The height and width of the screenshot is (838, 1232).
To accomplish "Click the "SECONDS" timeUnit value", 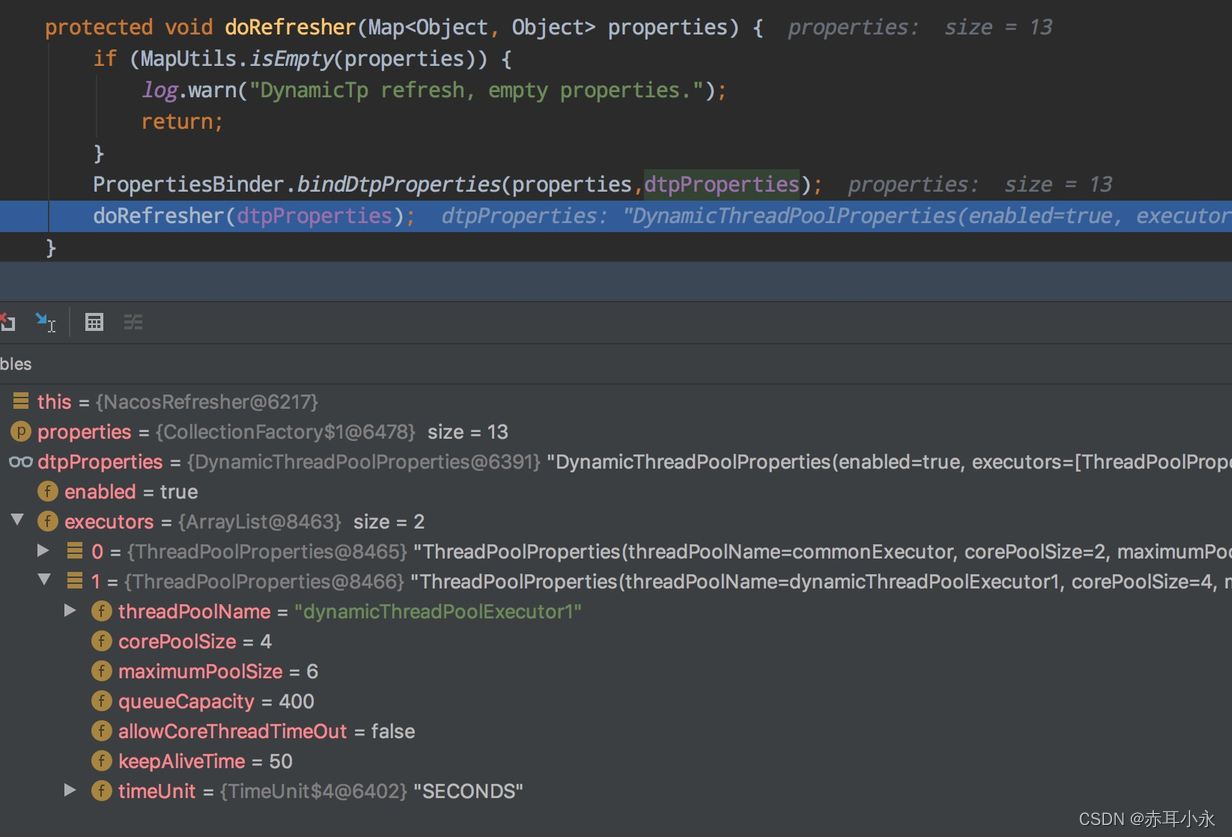I will point(468,792).
